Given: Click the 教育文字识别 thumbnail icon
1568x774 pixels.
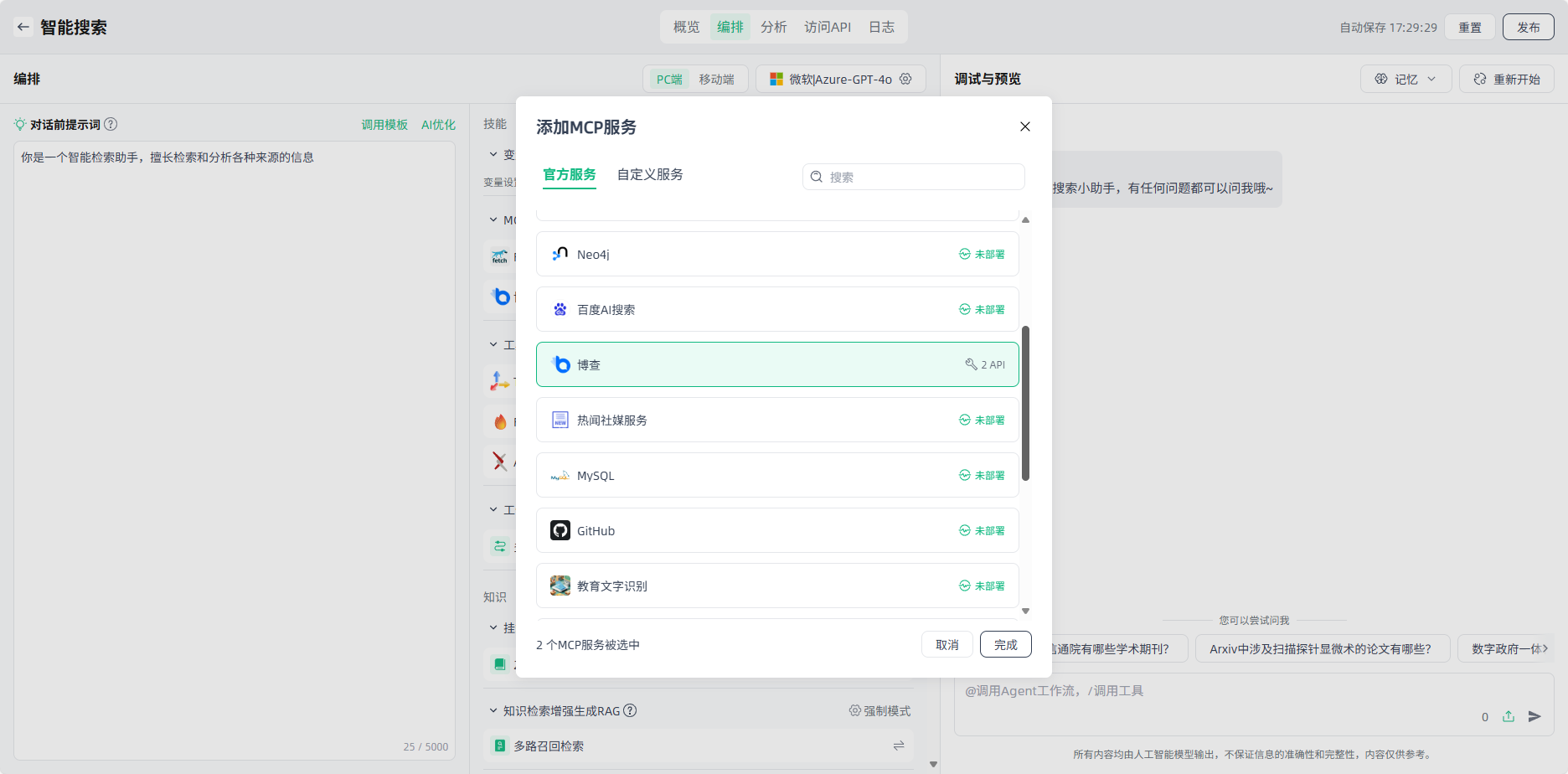Looking at the screenshot, I should click(560, 586).
